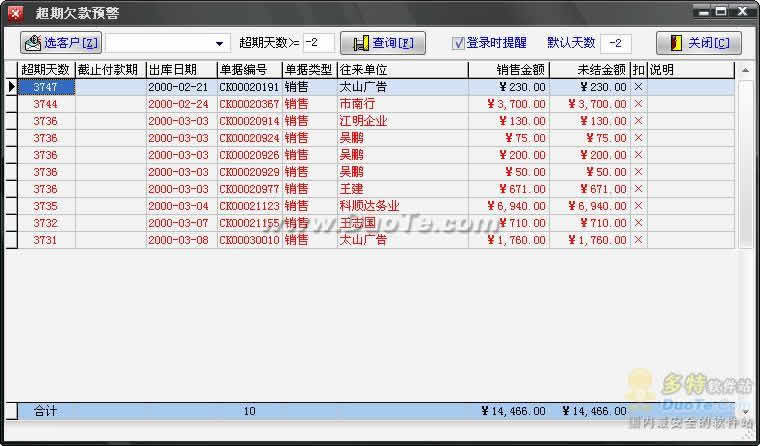Click date cell 2000-02-21
Image resolution: width=760 pixels, height=446 pixels.
click(182, 87)
